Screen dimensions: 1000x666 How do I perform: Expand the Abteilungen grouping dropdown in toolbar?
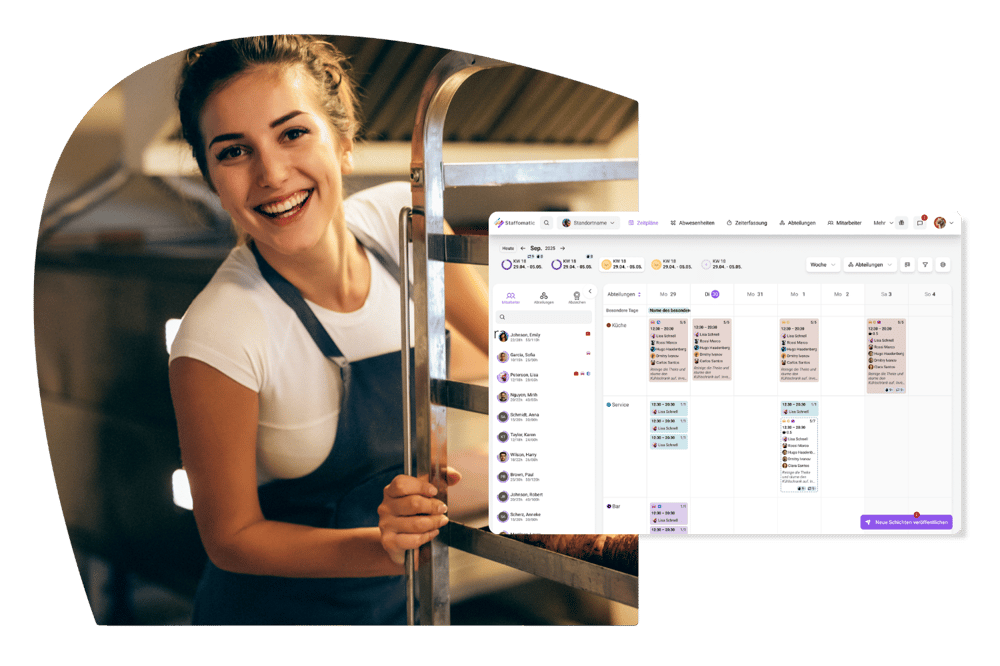pos(870,265)
